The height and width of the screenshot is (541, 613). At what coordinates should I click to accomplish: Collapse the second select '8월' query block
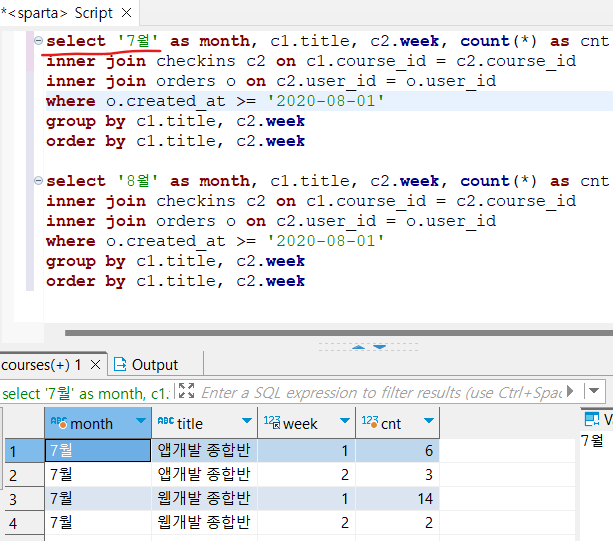(38, 180)
